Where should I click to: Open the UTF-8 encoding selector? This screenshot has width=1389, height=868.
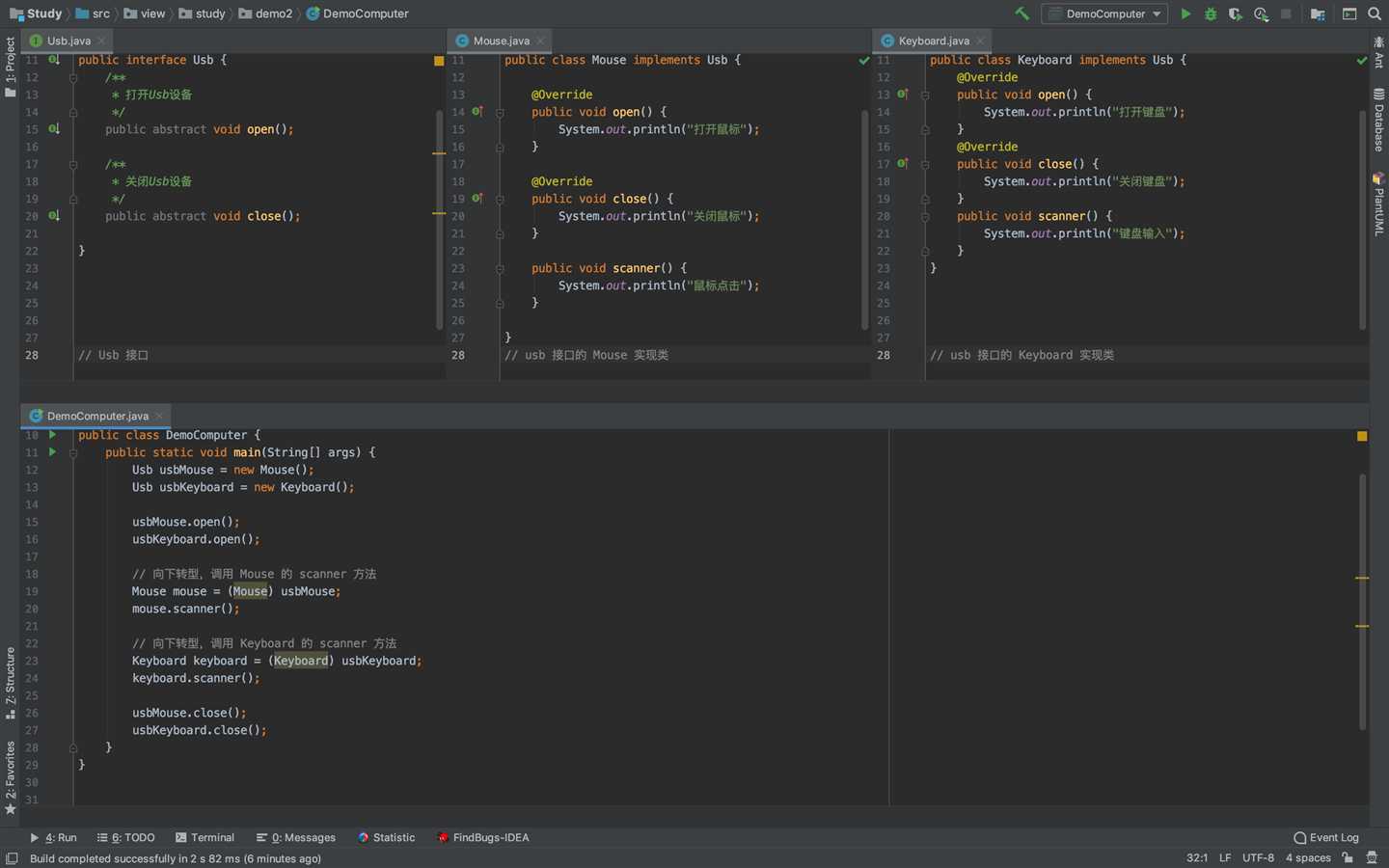(1258, 857)
